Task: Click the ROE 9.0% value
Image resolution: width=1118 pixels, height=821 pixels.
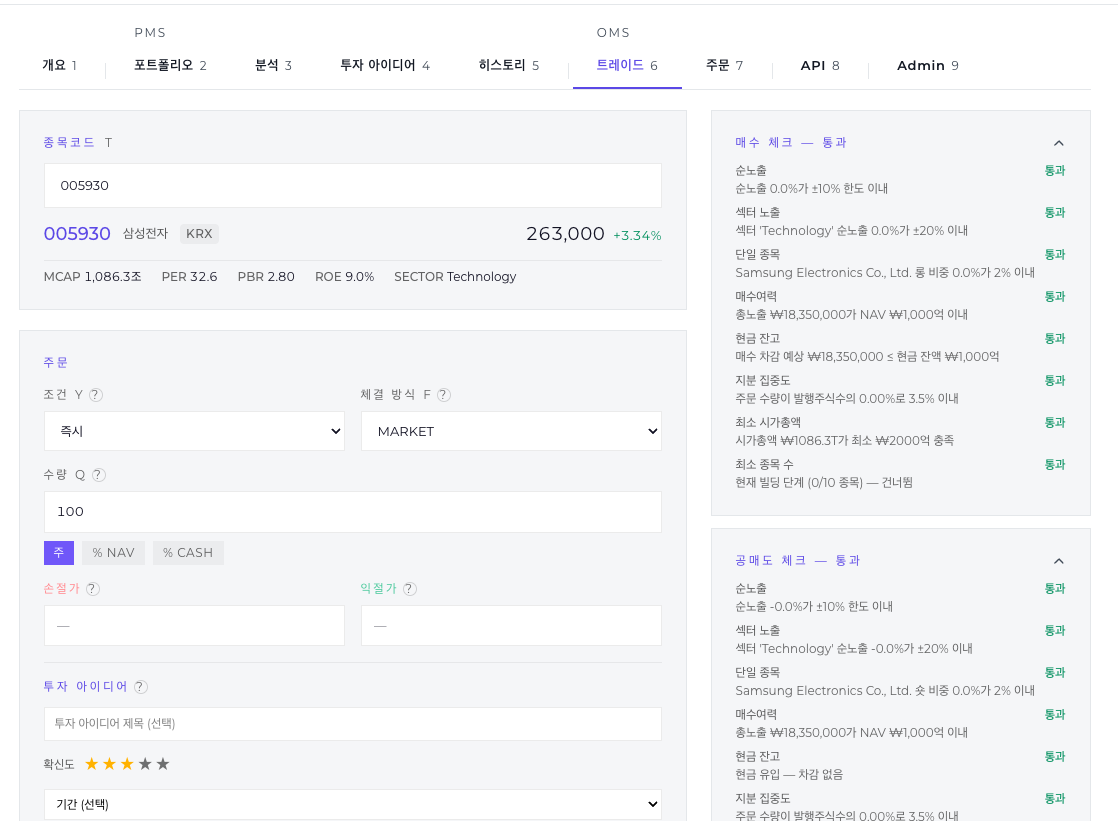Action: pyautogui.click(x=344, y=277)
